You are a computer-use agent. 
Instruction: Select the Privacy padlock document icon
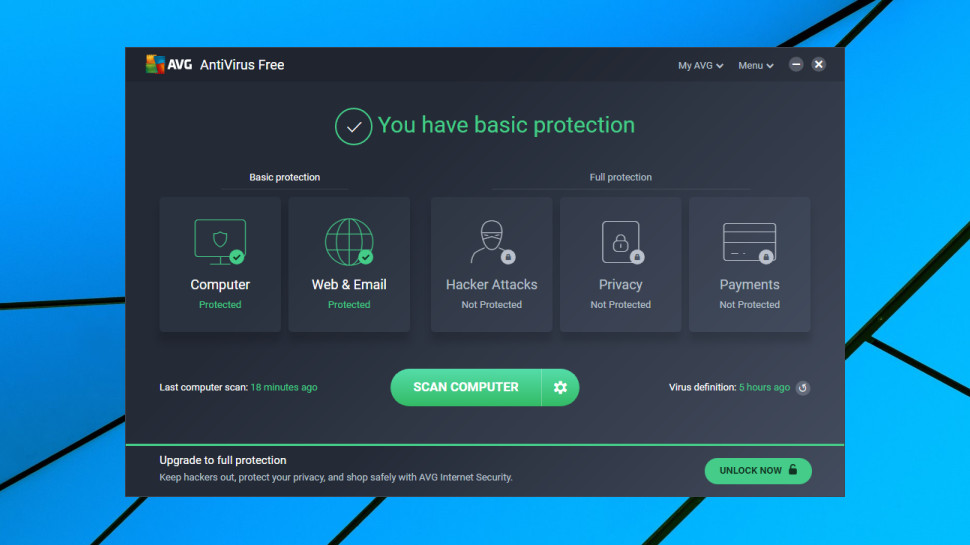[621, 241]
